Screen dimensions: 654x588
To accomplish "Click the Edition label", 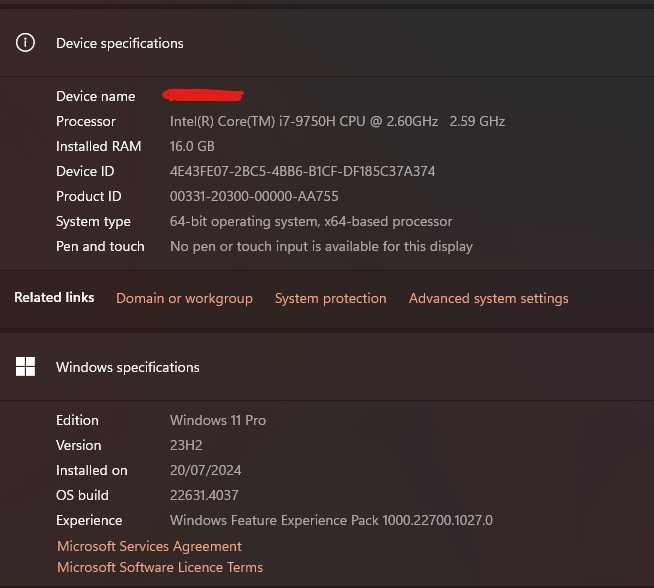I will [x=77, y=420].
